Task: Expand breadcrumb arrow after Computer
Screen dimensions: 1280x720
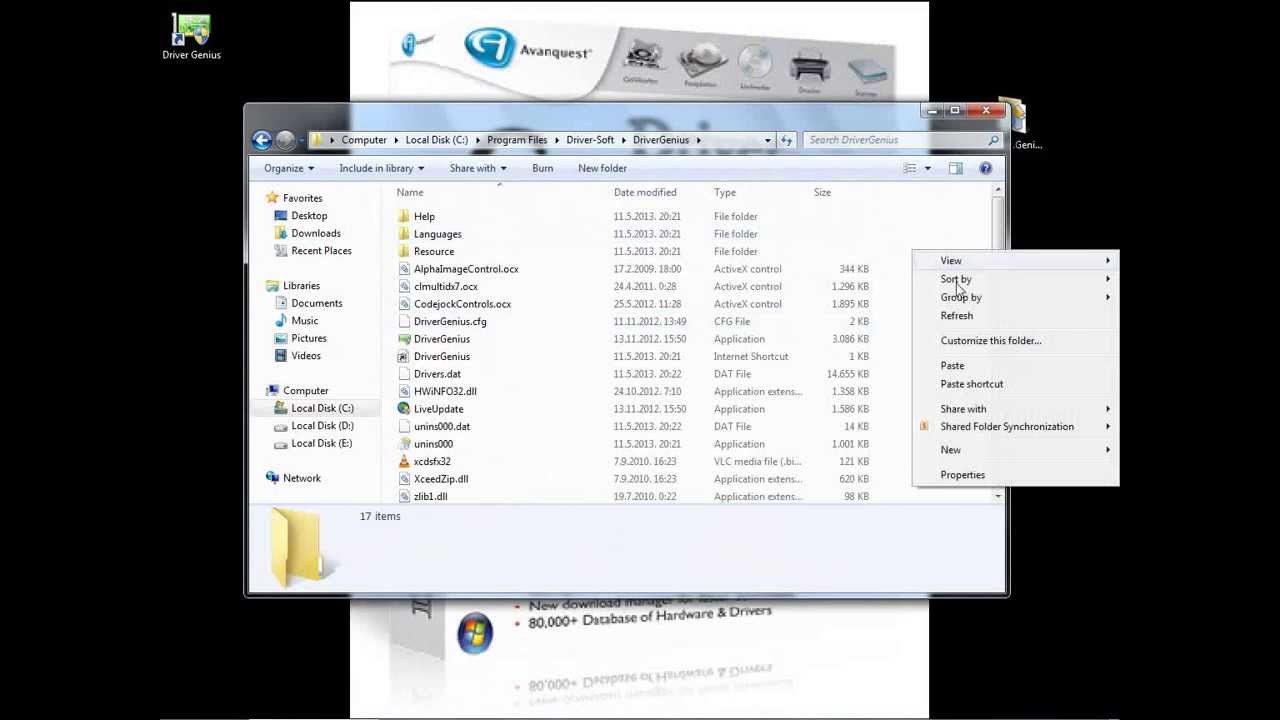Action: coord(396,140)
